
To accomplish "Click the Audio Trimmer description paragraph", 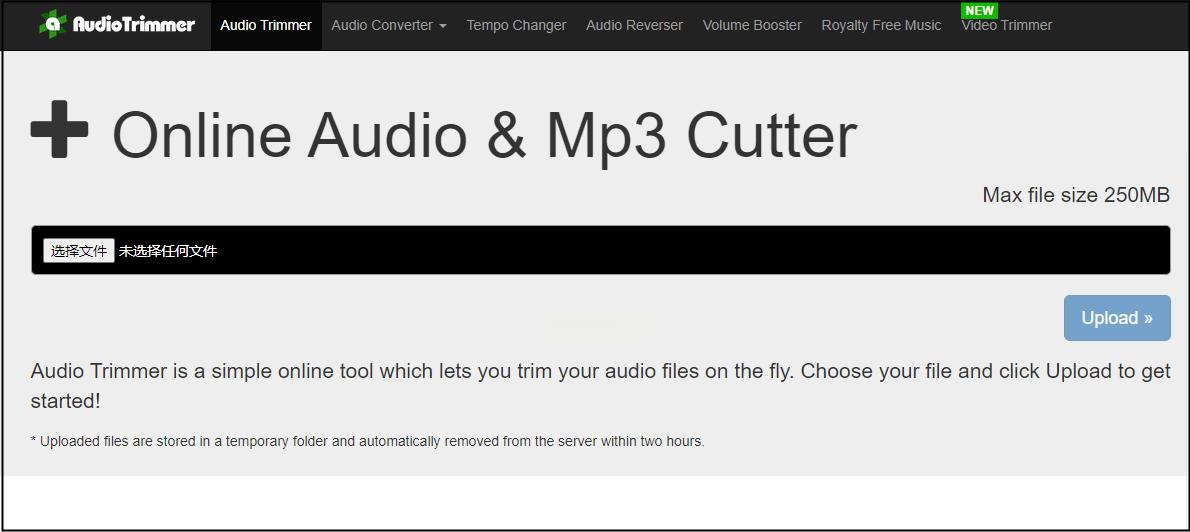I will point(600,386).
